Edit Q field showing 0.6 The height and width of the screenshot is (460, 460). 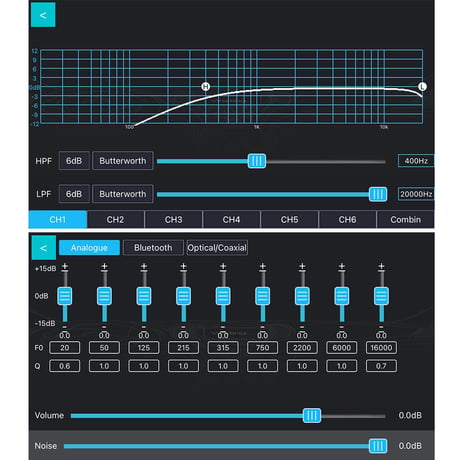tap(65, 366)
